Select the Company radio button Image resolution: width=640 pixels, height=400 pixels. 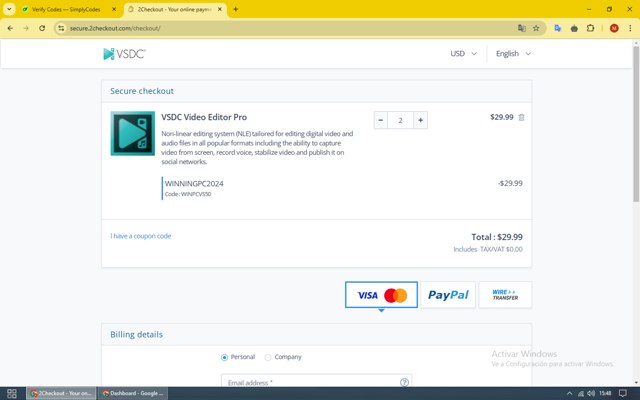pos(268,357)
